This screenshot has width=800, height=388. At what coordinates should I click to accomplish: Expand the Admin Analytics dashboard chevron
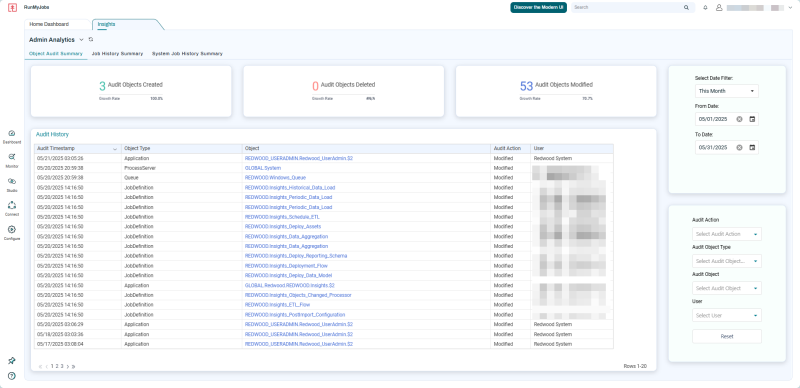click(81, 39)
